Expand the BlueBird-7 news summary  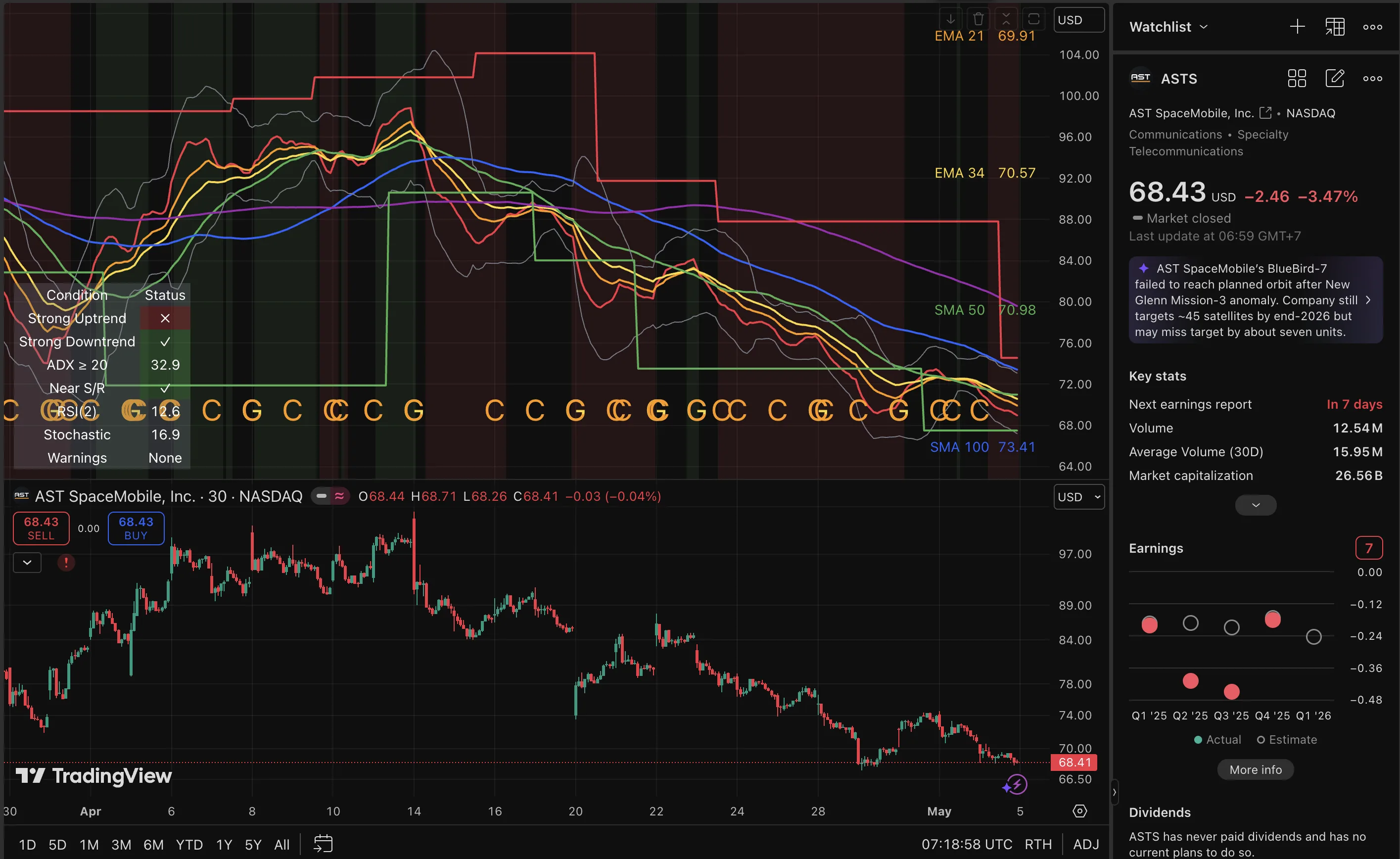point(1256,299)
